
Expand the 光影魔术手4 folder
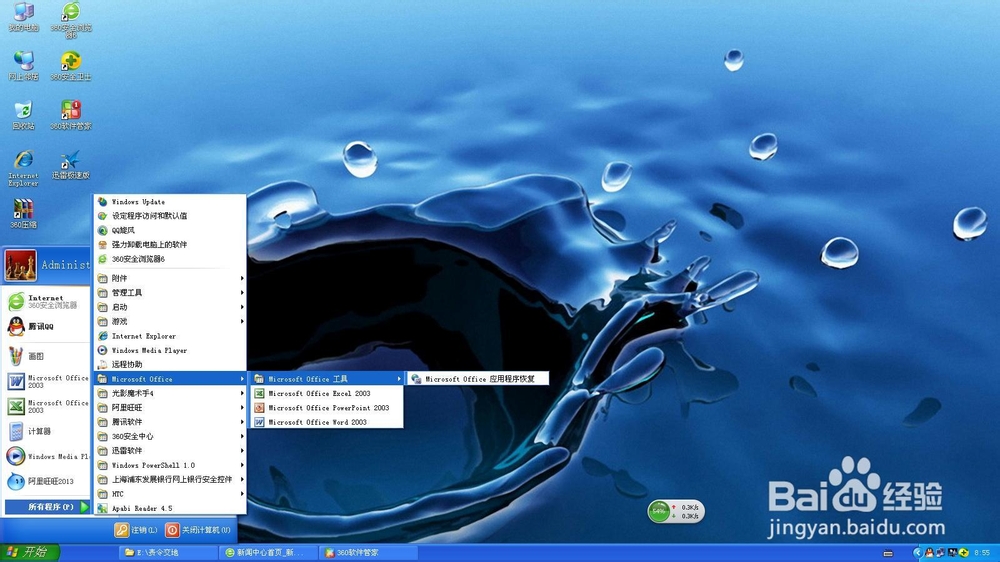click(170, 394)
